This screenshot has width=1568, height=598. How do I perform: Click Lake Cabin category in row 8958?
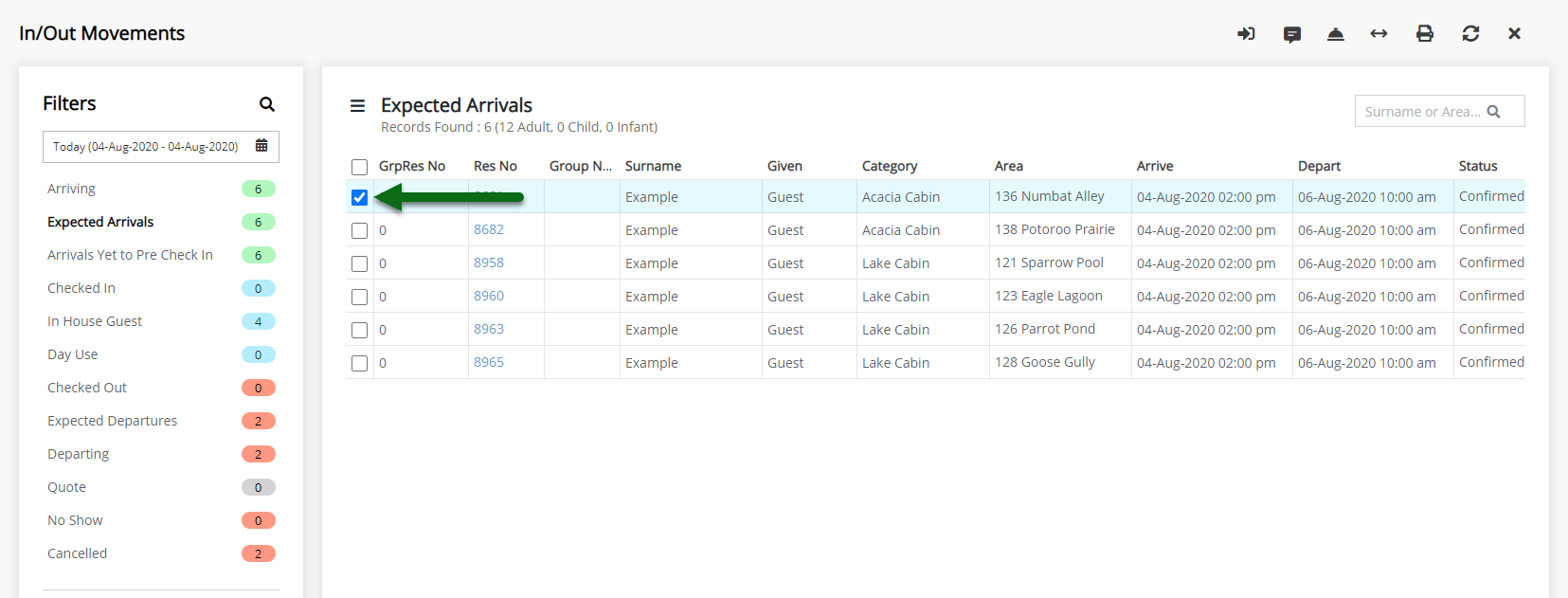[895, 263]
